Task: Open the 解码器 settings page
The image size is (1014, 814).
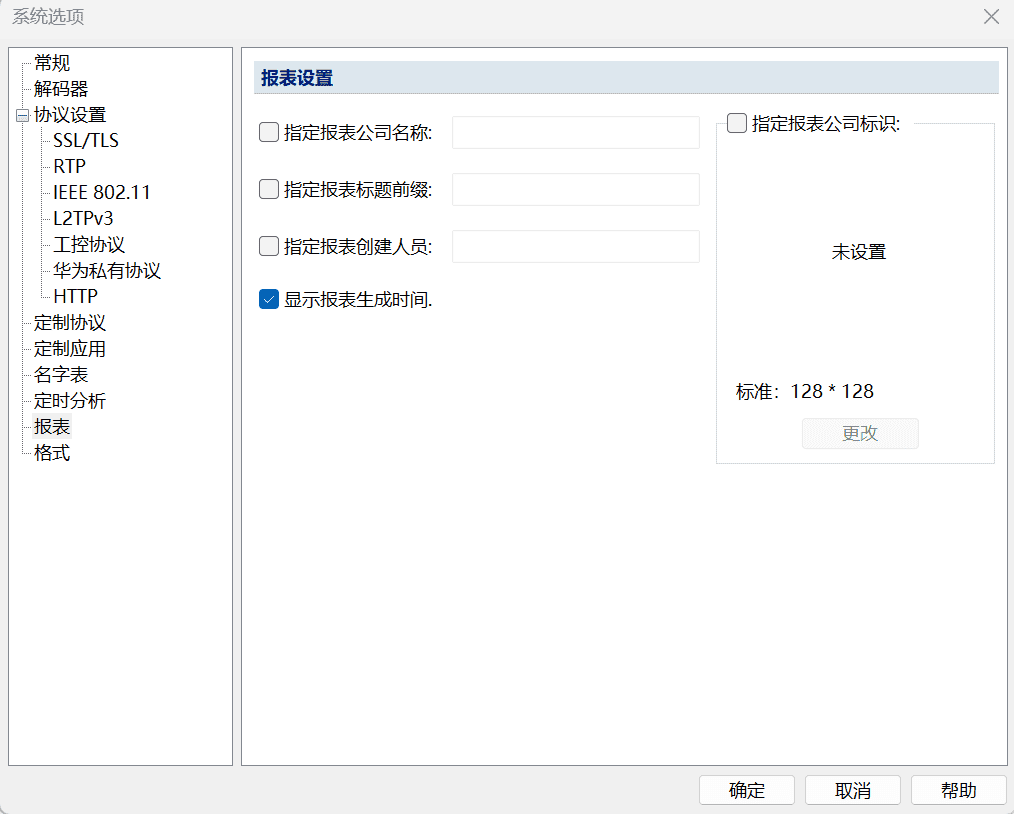Action: 61,89
